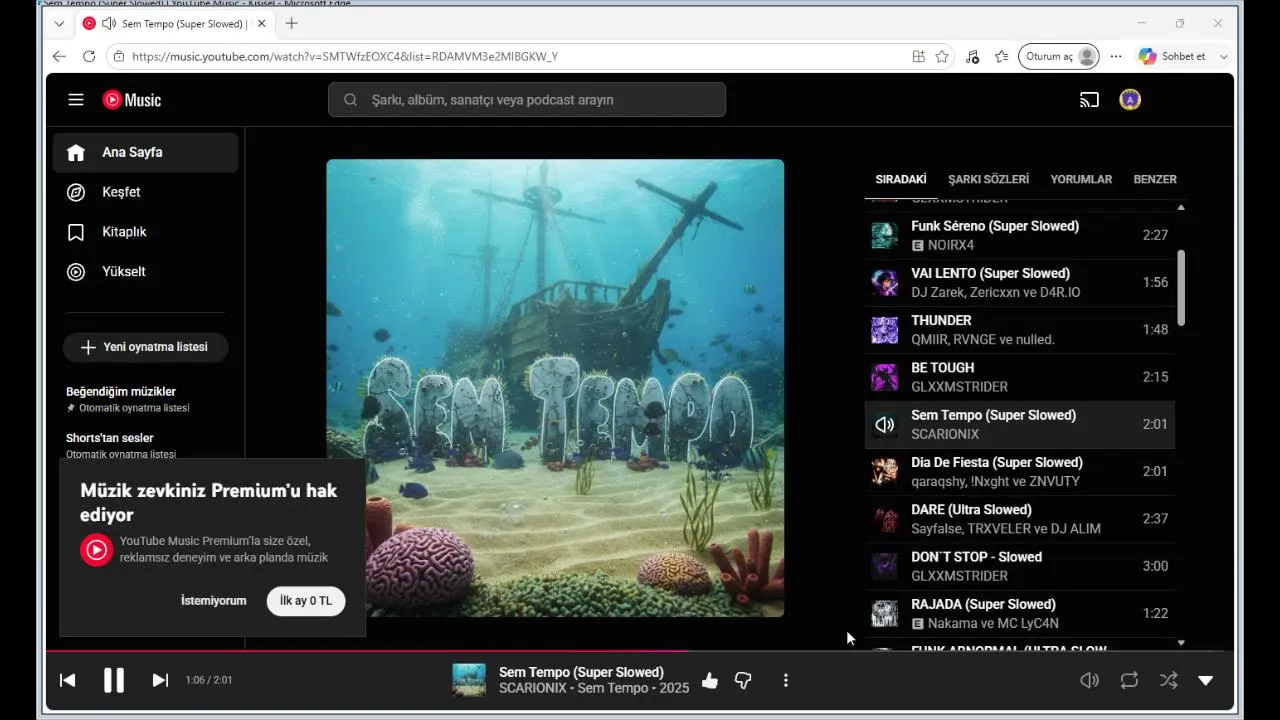The width and height of the screenshot is (1280, 720).
Task: Switch to the SIRADAKİ tab
Action: point(901,179)
